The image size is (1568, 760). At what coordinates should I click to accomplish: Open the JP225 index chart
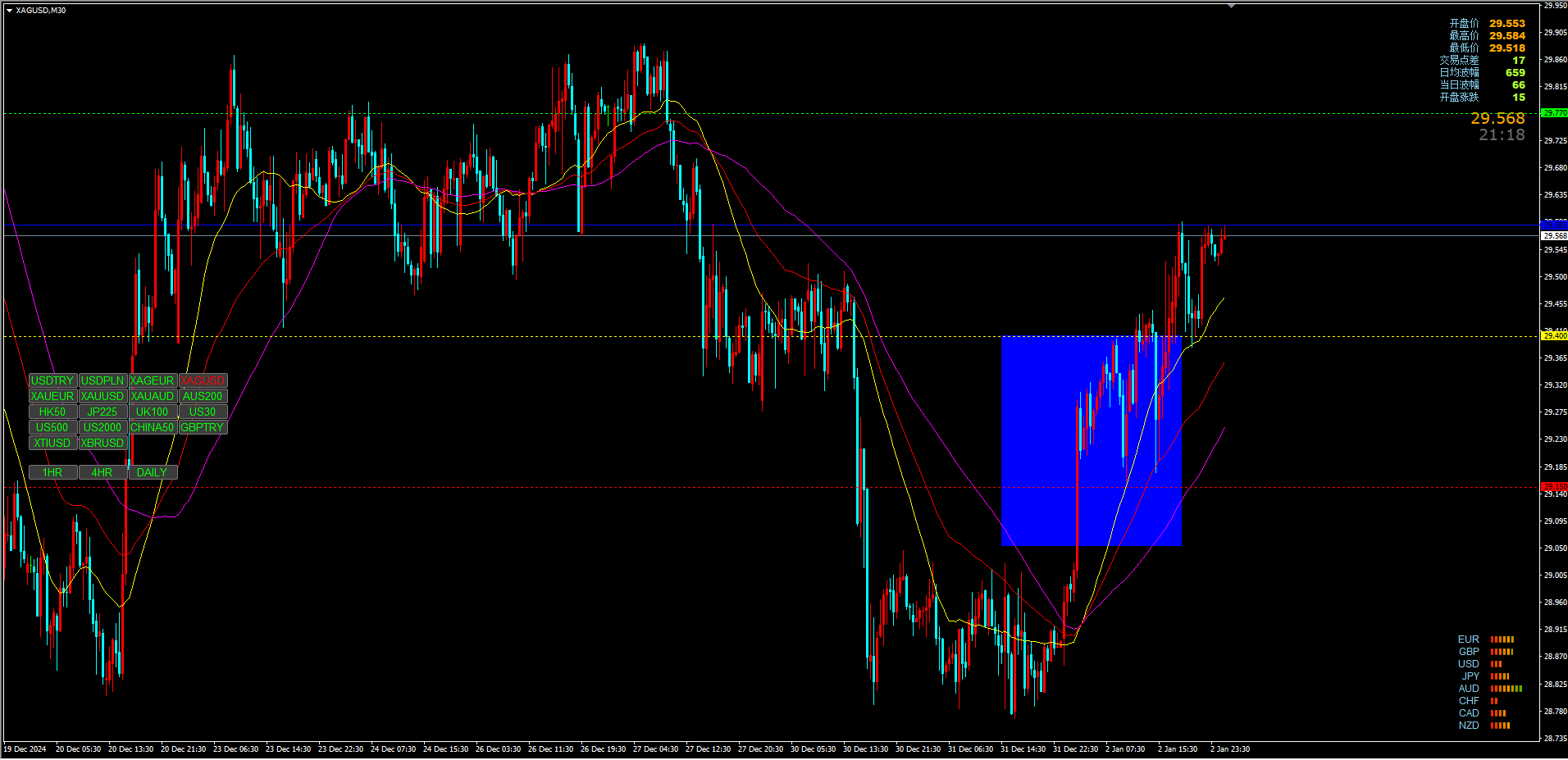[x=103, y=412]
